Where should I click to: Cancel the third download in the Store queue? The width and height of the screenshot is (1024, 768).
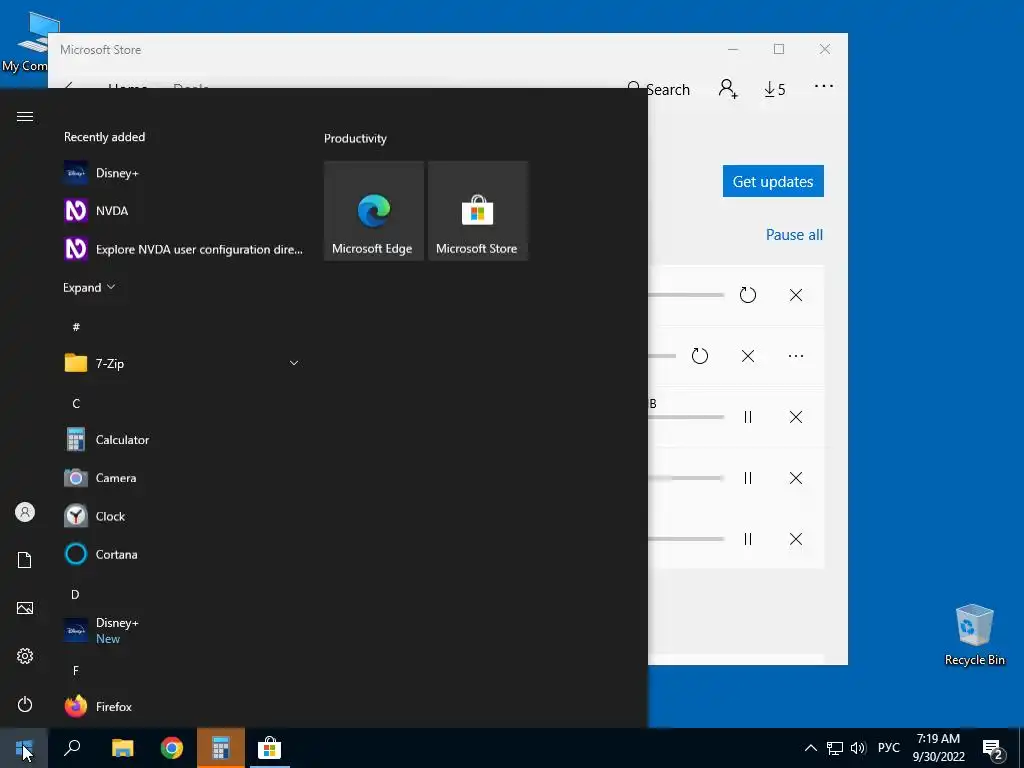point(795,417)
